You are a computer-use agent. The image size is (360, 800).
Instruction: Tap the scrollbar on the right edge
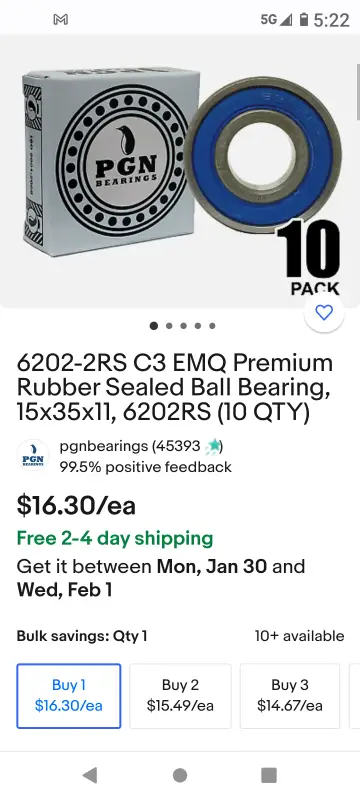(357, 92)
